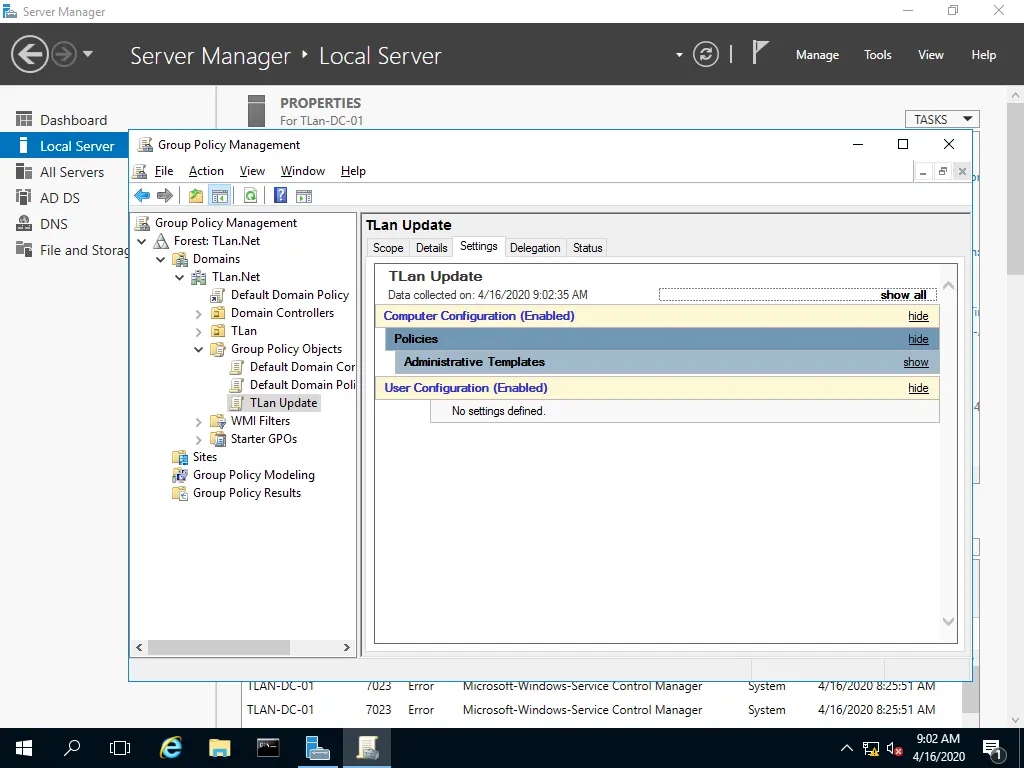Collapse the Group Policy Objects node
Screen dimensions: 1024x768
coord(199,349)
